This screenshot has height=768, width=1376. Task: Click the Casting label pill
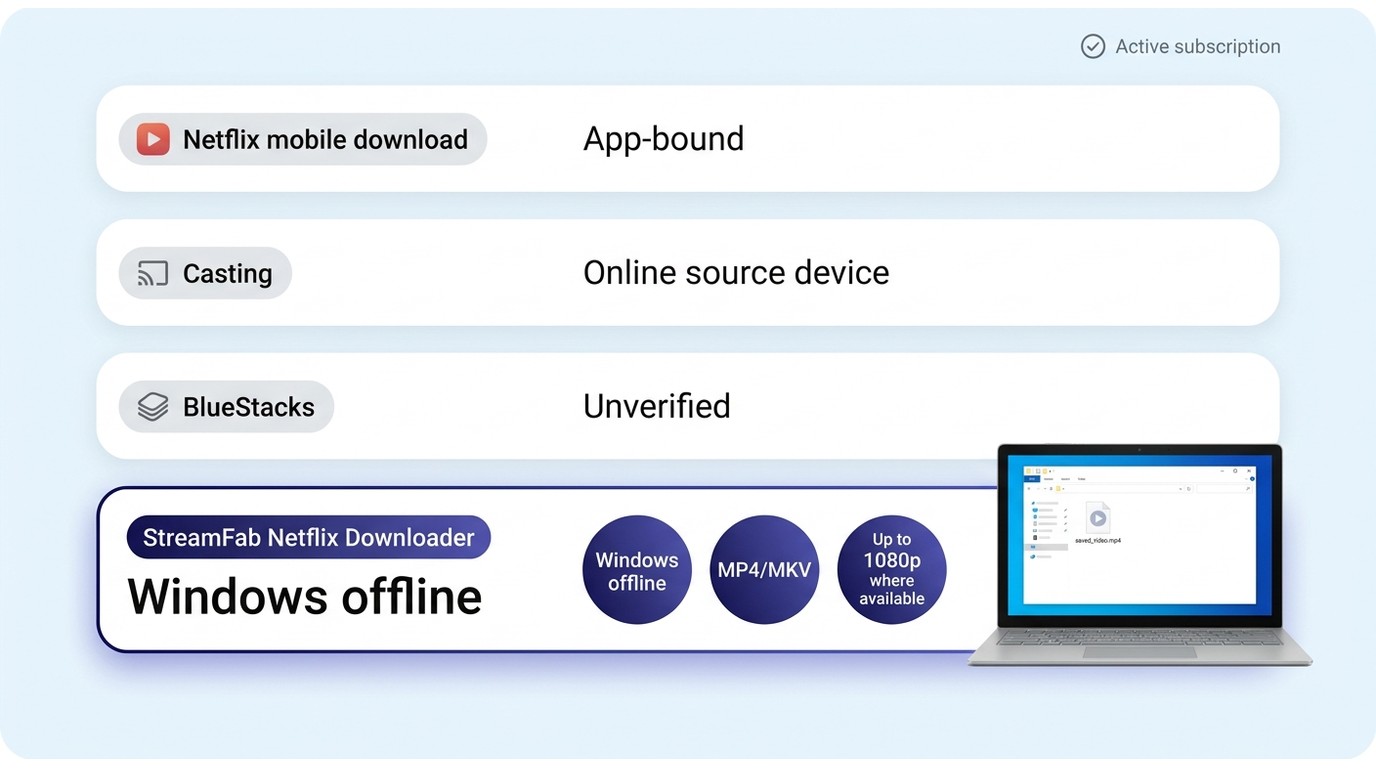click(x=205, y=273)
